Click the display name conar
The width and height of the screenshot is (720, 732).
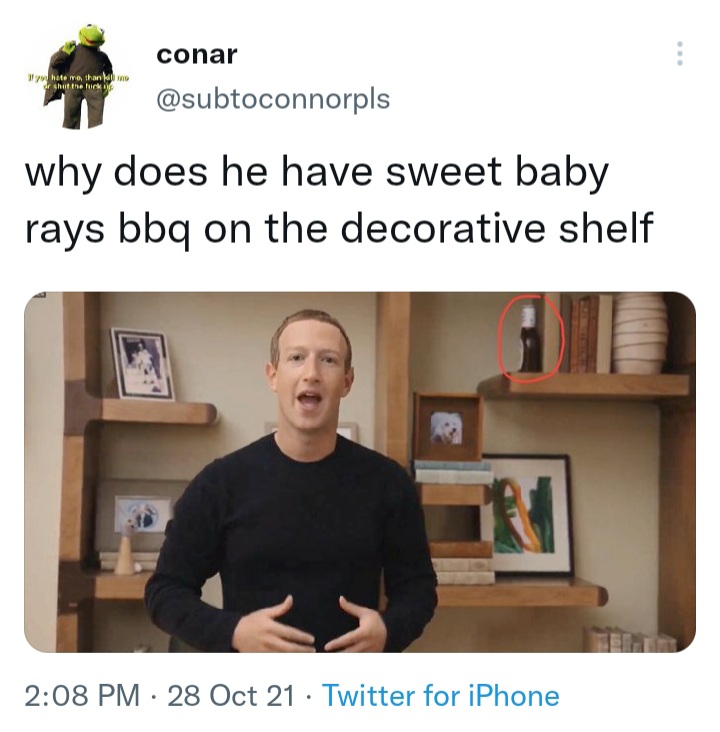pyautogui.click(x=197, y=55)
